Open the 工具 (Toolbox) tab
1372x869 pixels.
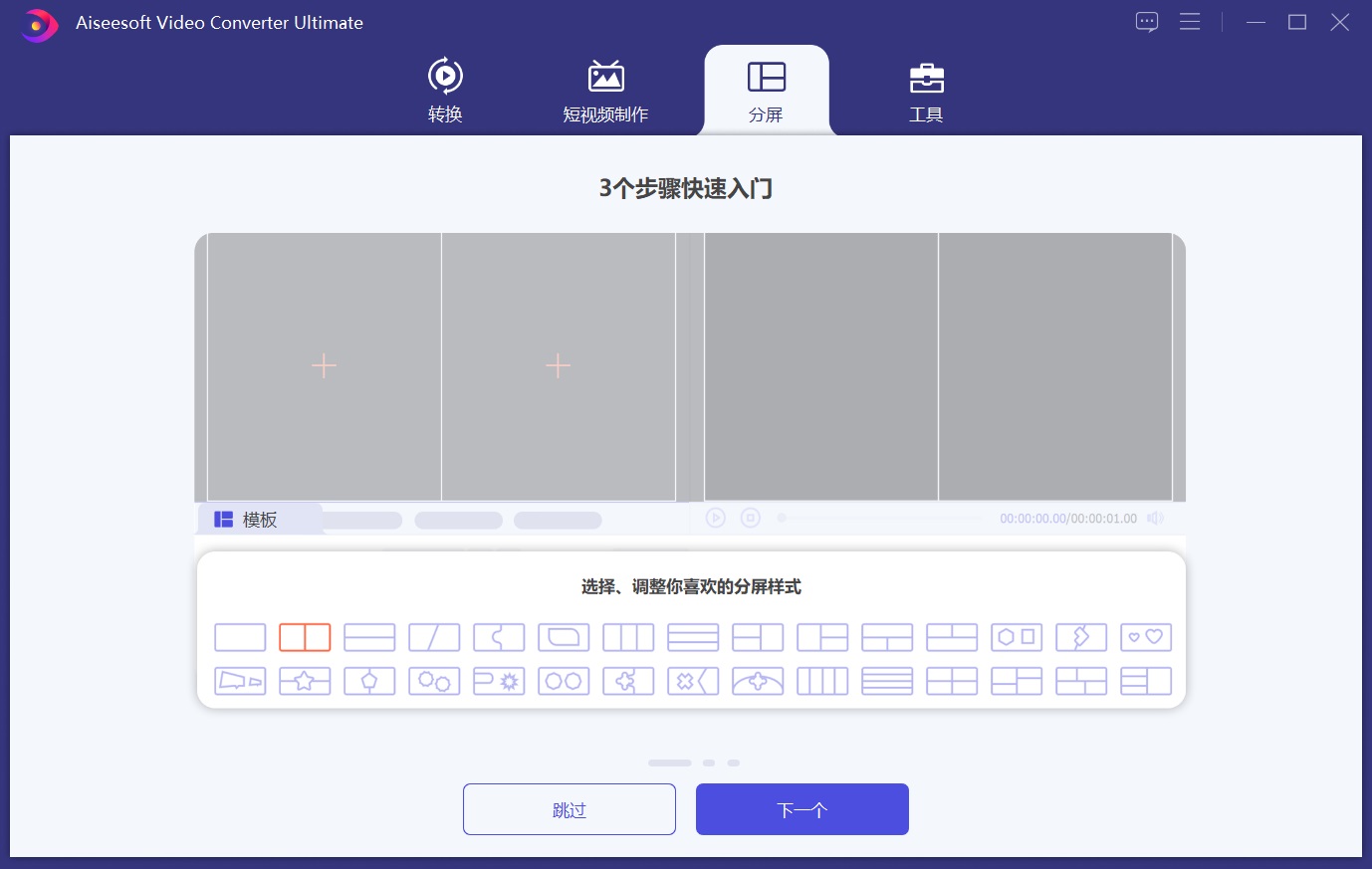click(926, 91)
